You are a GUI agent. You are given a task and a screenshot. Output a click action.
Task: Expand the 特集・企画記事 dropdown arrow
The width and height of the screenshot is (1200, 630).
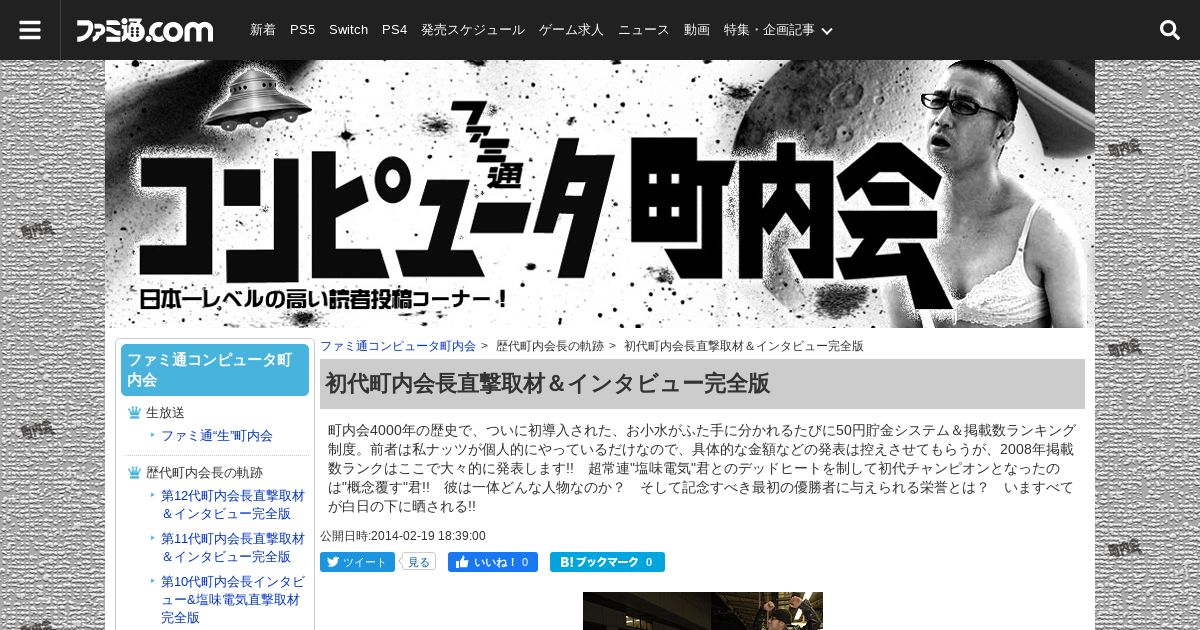click(x=827, y=31)
